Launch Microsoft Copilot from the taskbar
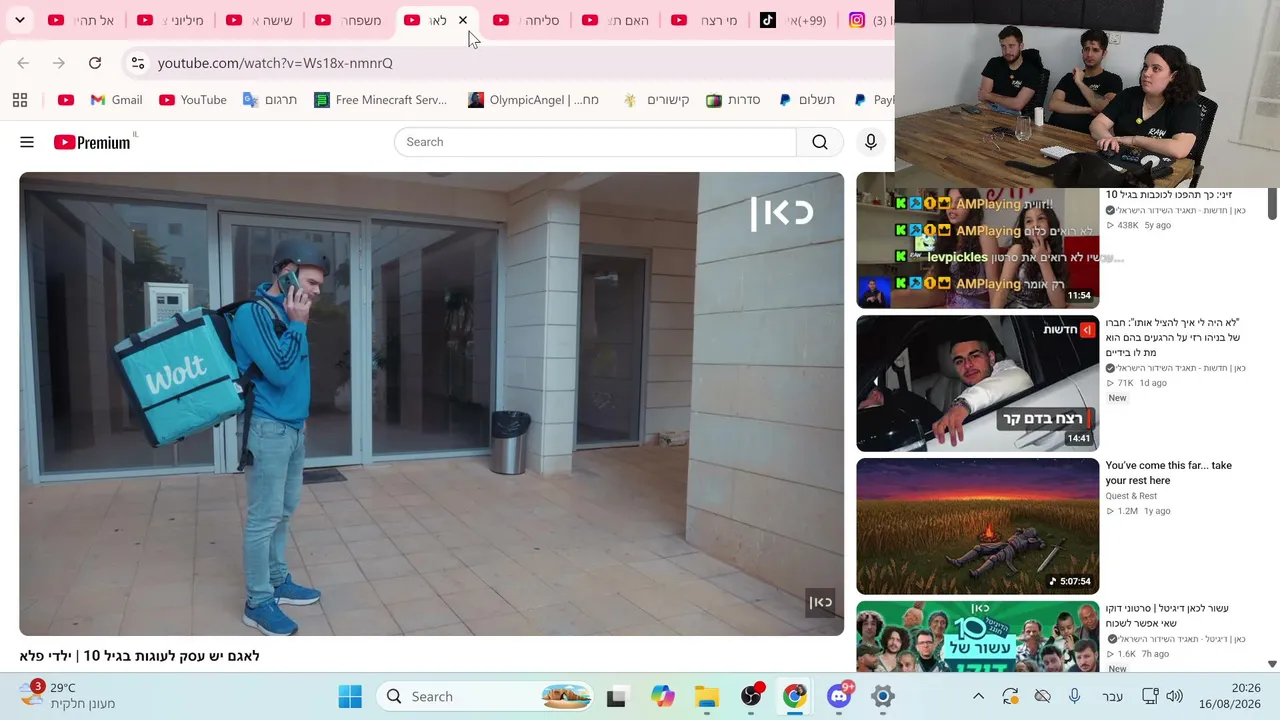This screenshot has height=720, width=1280. [662, 697]
